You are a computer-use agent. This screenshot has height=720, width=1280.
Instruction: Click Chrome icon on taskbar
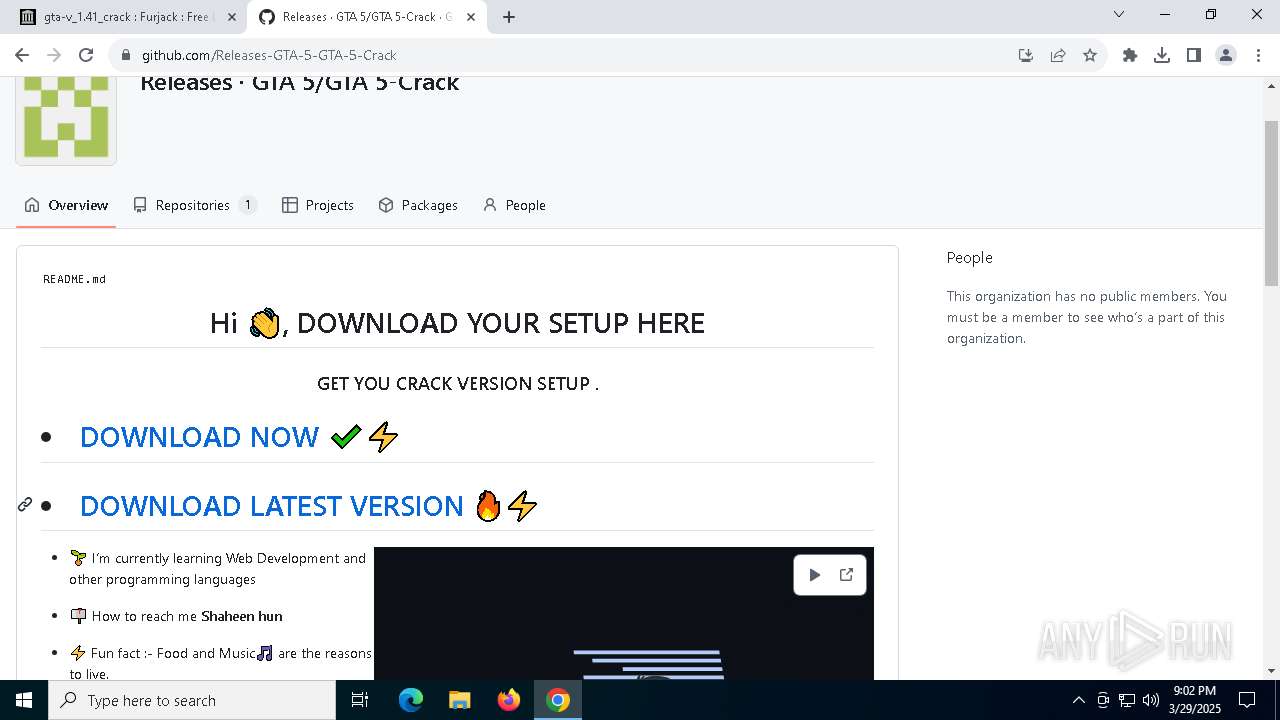(558, 700)
